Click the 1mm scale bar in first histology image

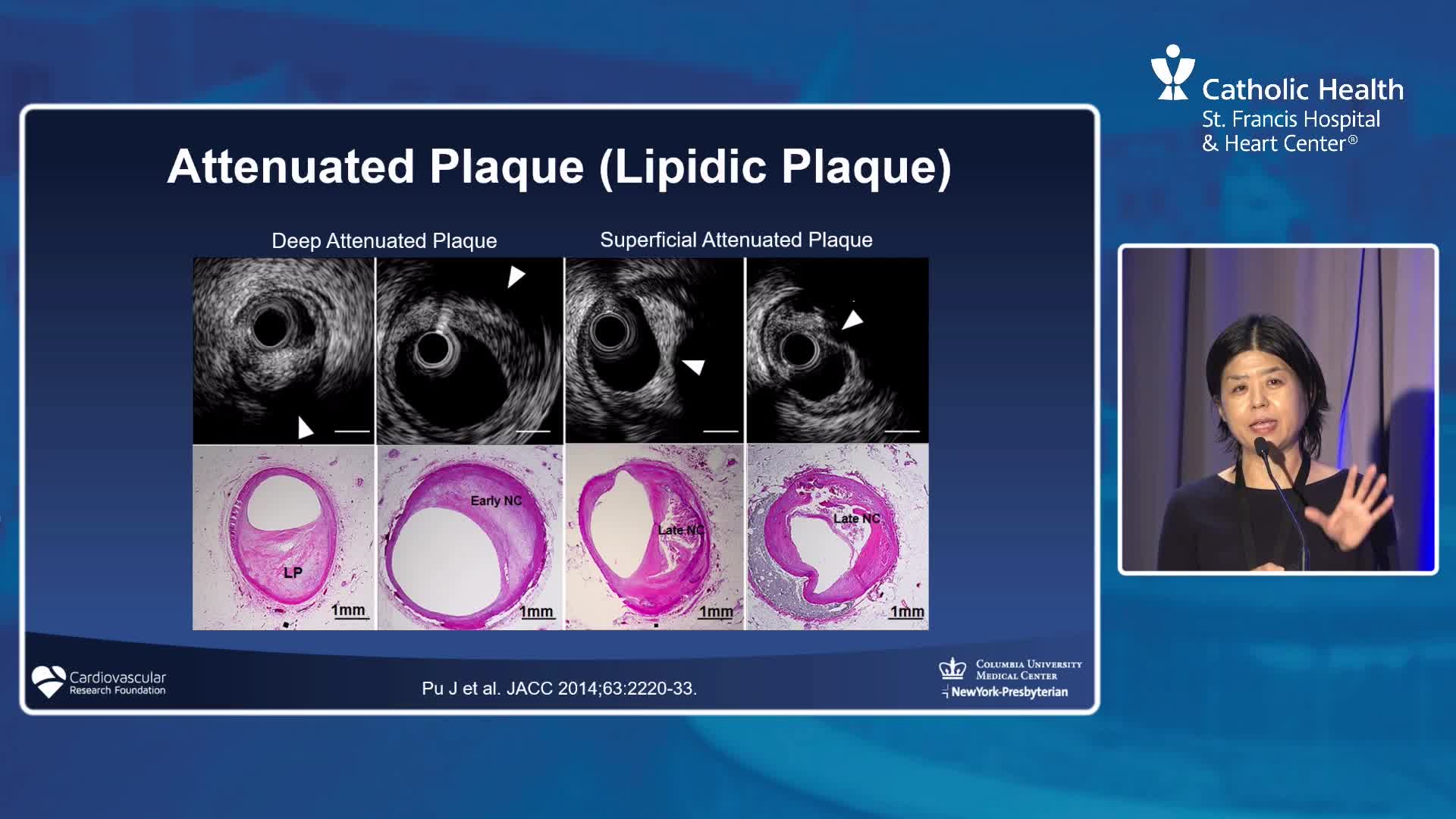[x=348, y=611]
